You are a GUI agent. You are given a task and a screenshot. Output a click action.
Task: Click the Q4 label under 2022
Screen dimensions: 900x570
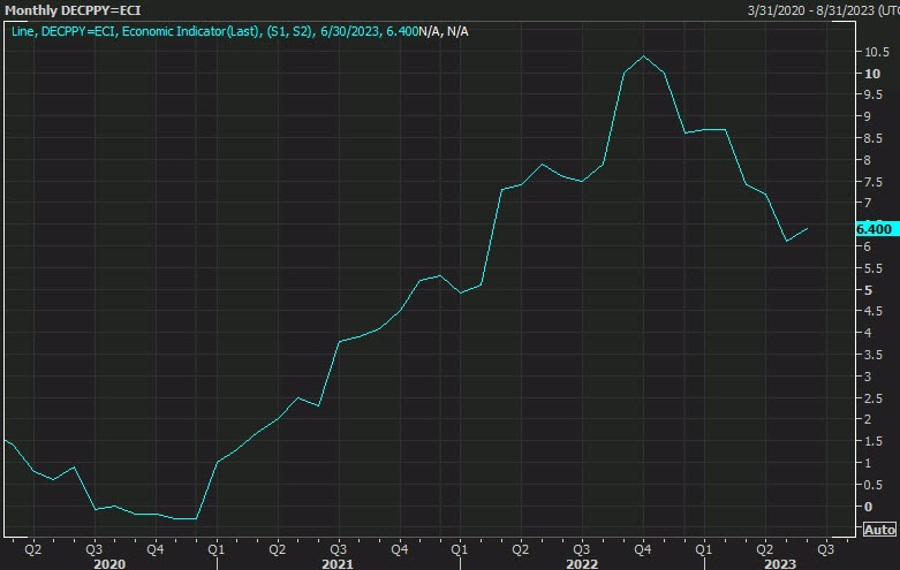[x=642, y=549]
